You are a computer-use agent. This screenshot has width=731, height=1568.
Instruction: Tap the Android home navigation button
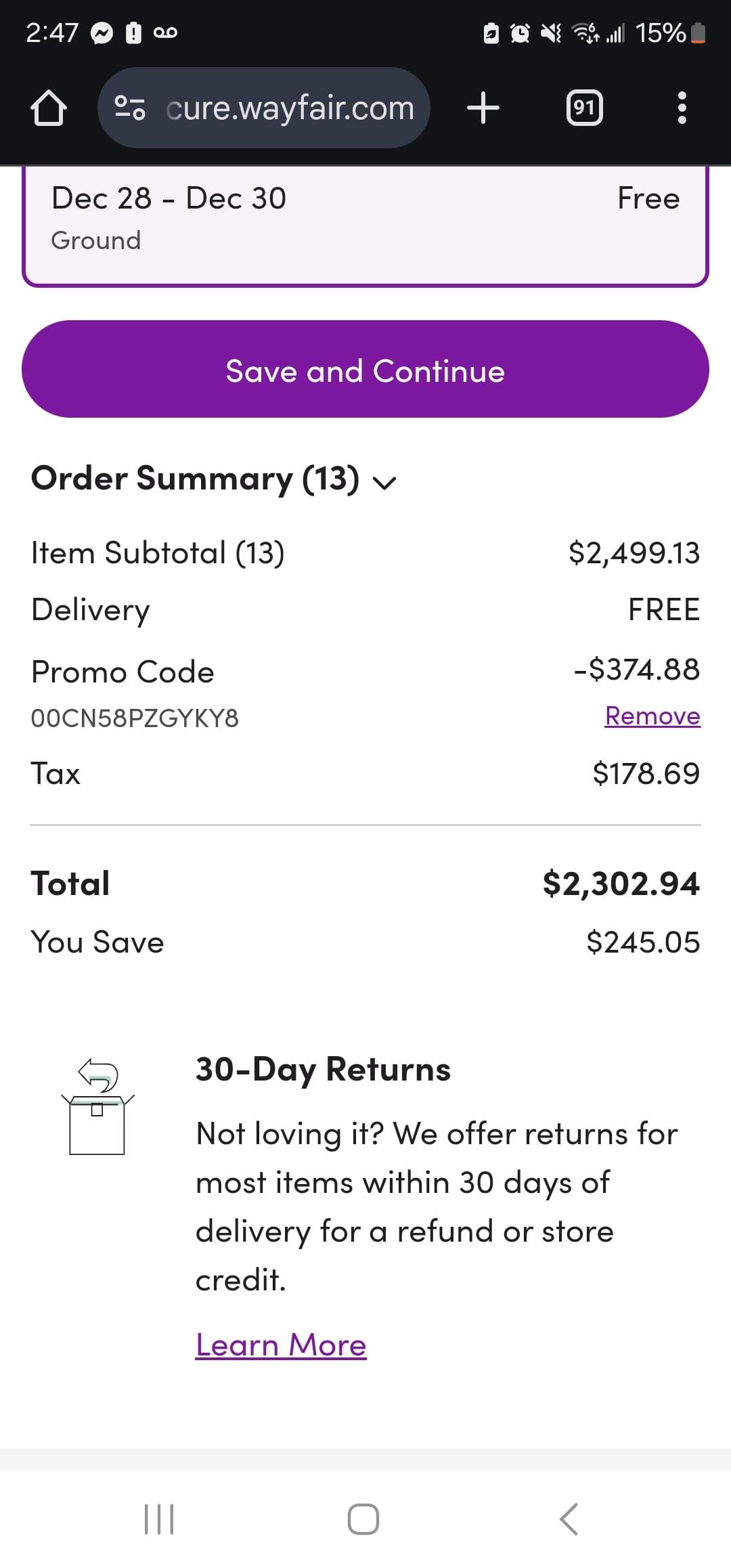[363, 1519]
